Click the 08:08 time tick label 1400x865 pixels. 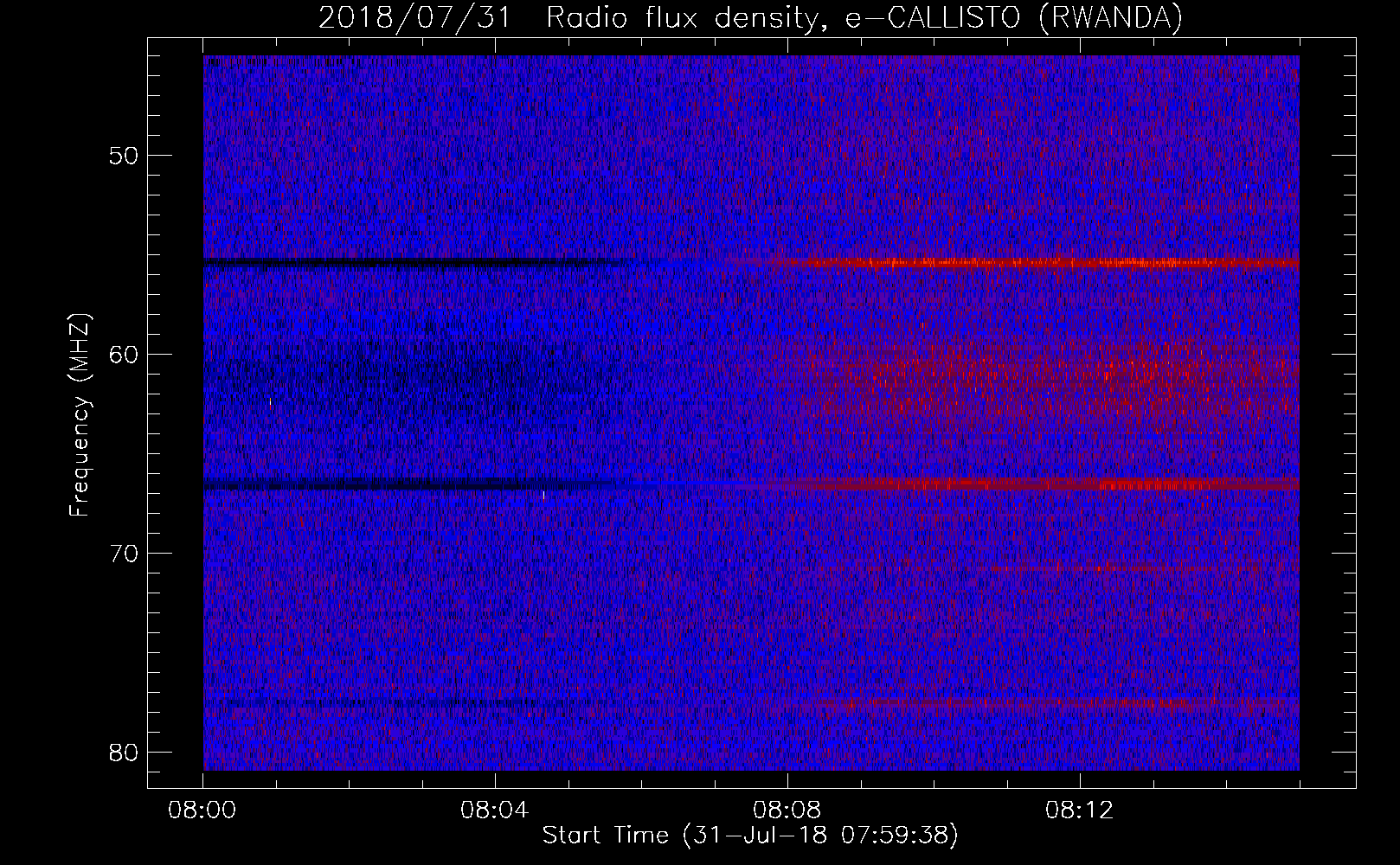(787, 811)
